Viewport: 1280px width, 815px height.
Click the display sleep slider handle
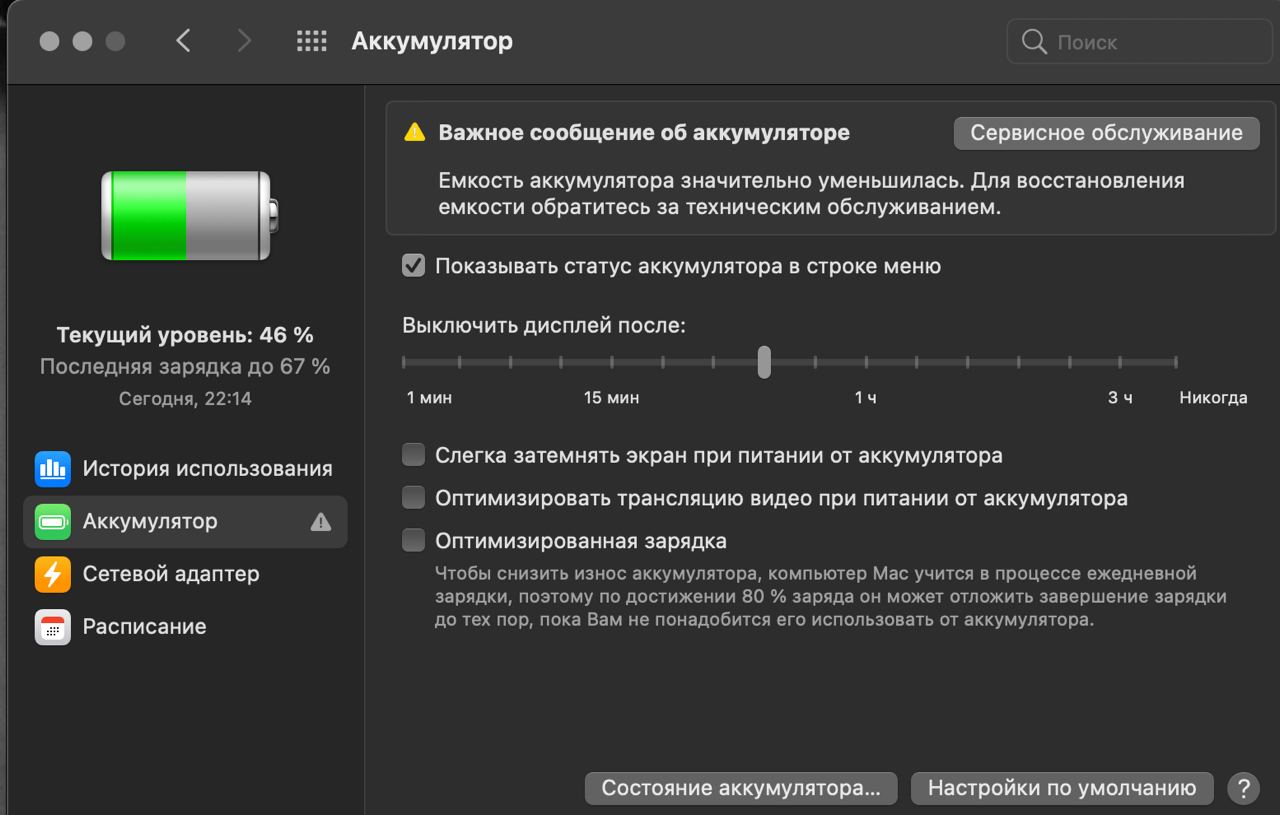764,362
